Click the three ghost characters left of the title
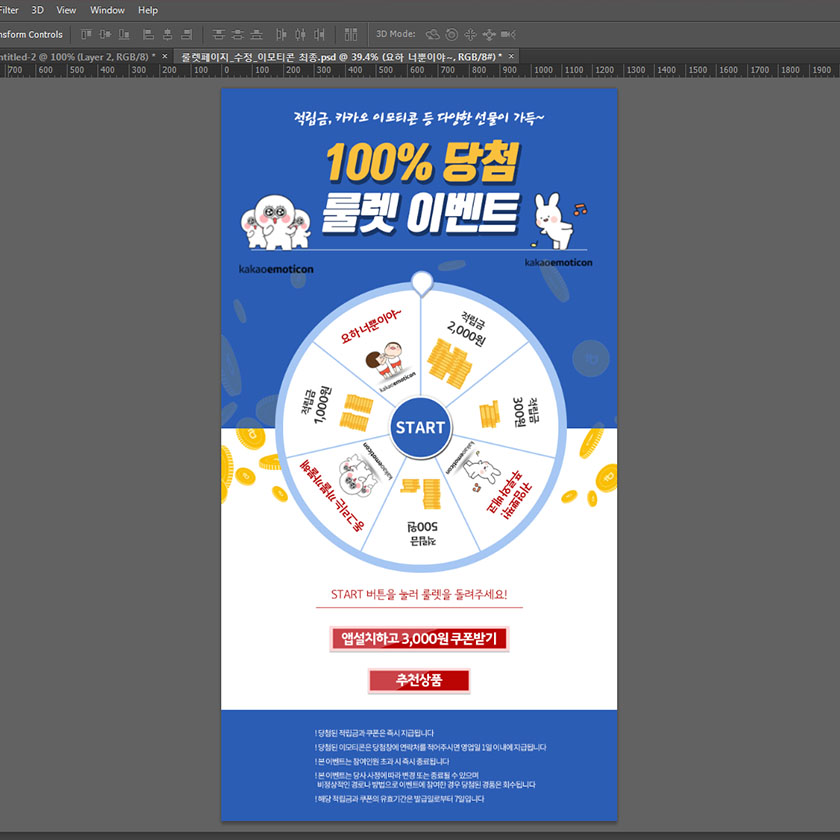Screen dimensions: 840x840 pos(275,222)
